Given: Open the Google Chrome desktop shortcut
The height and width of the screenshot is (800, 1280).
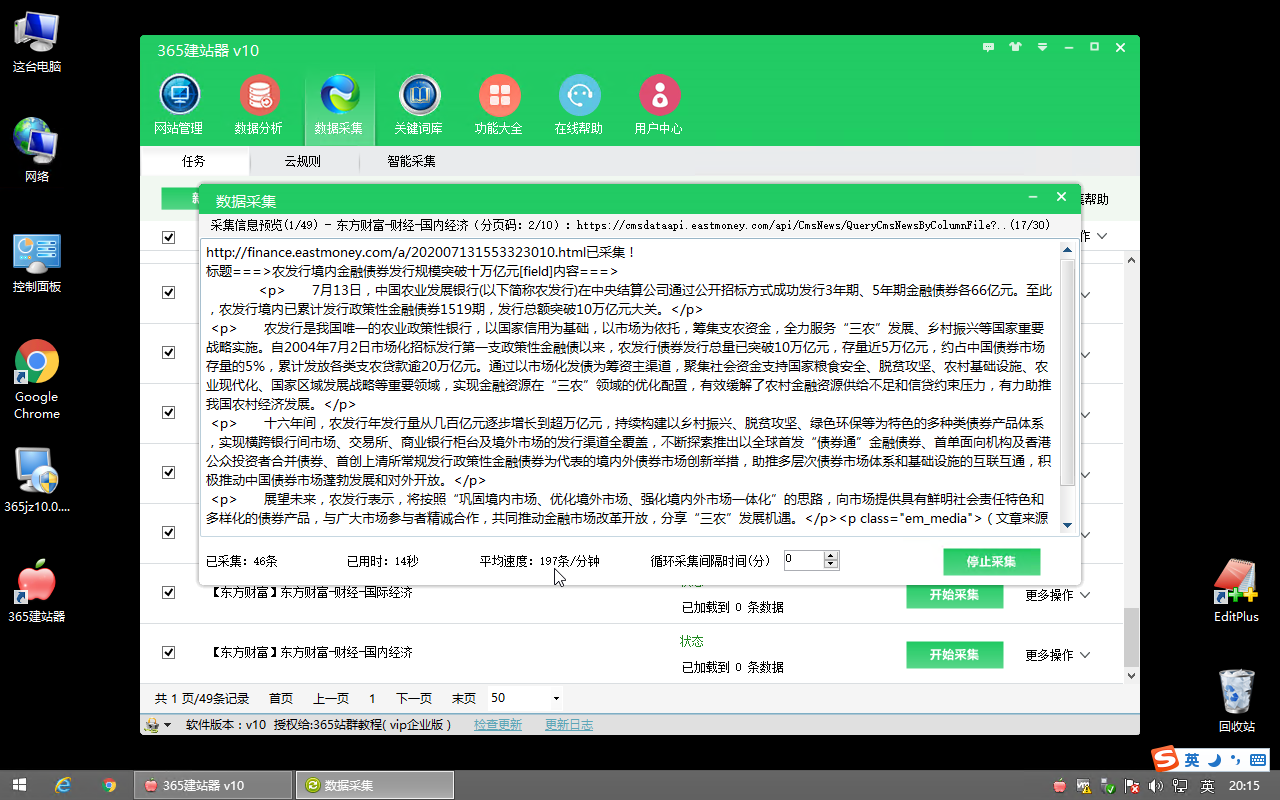Looking at the screenshot, I should point(37,380).
